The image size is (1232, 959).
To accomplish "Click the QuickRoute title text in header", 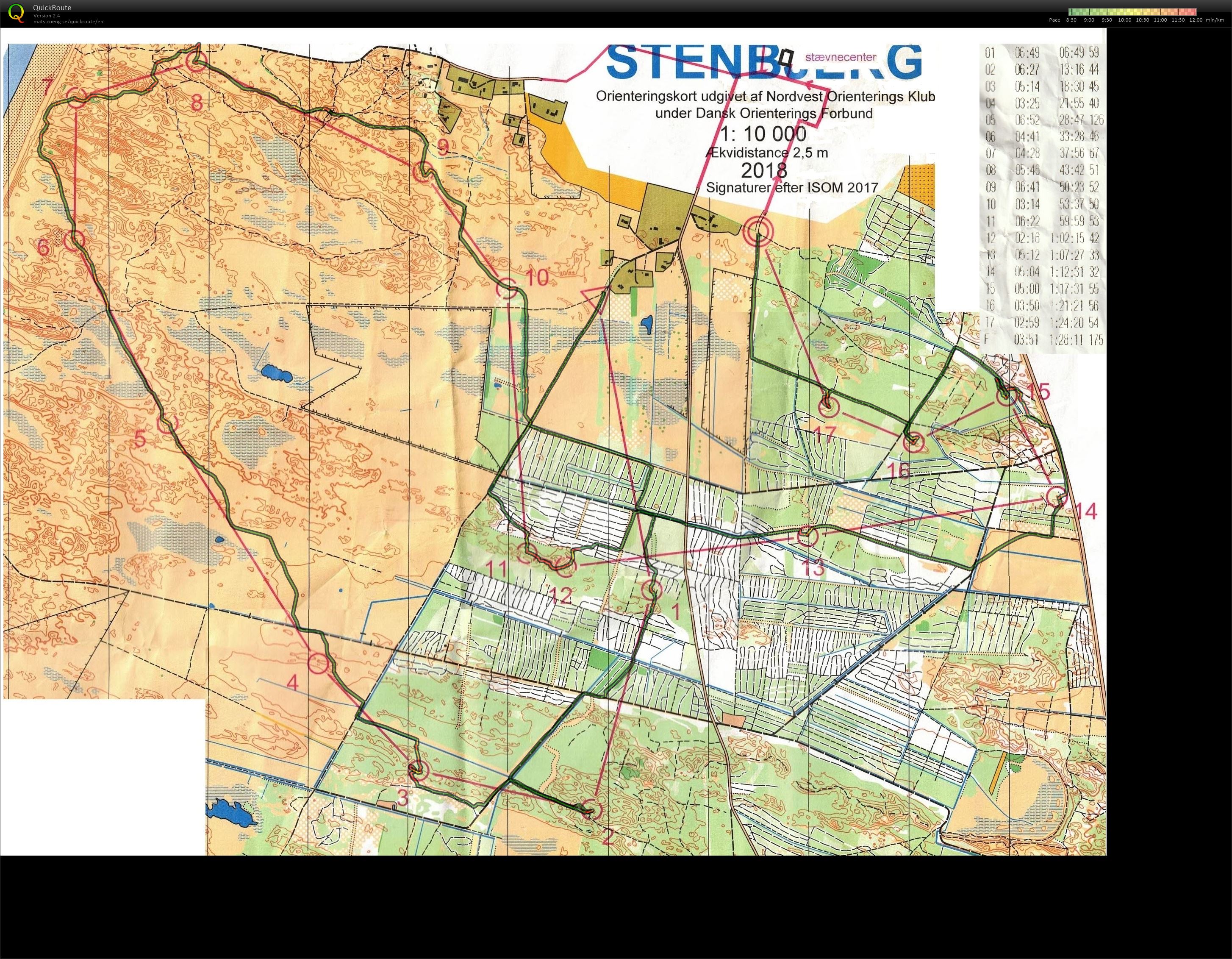I will pos(52,8).
